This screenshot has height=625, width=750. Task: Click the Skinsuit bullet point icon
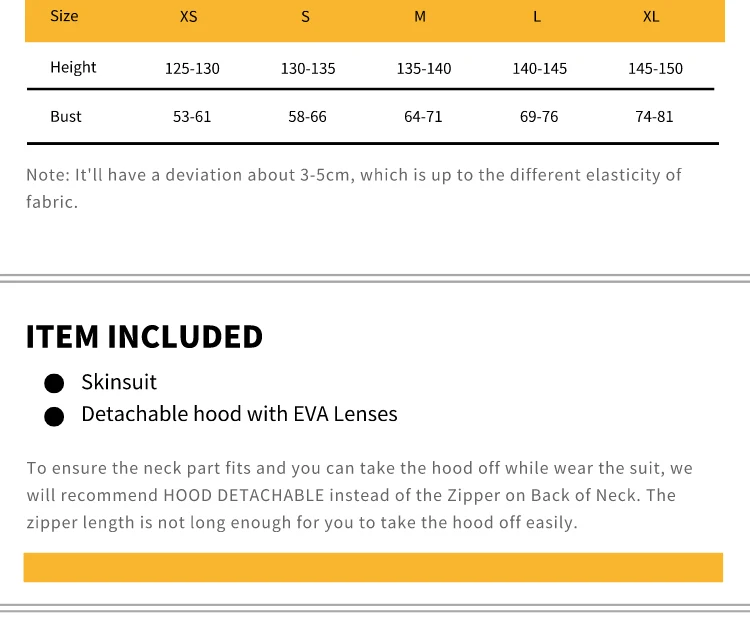tap(54, 384)
